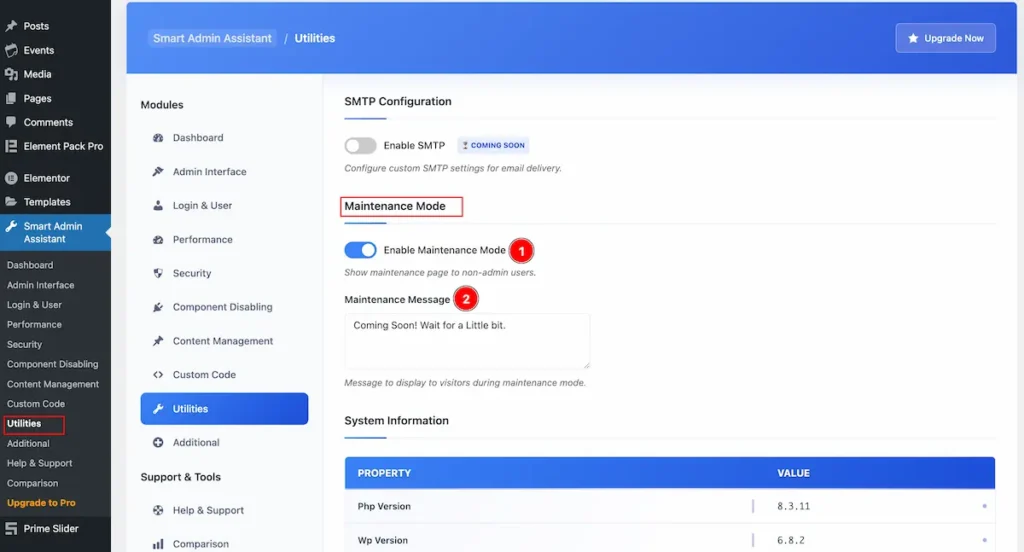1024x552 pixels.
Task: Click the Comparison bar chart icon
Action: [158, 544]
